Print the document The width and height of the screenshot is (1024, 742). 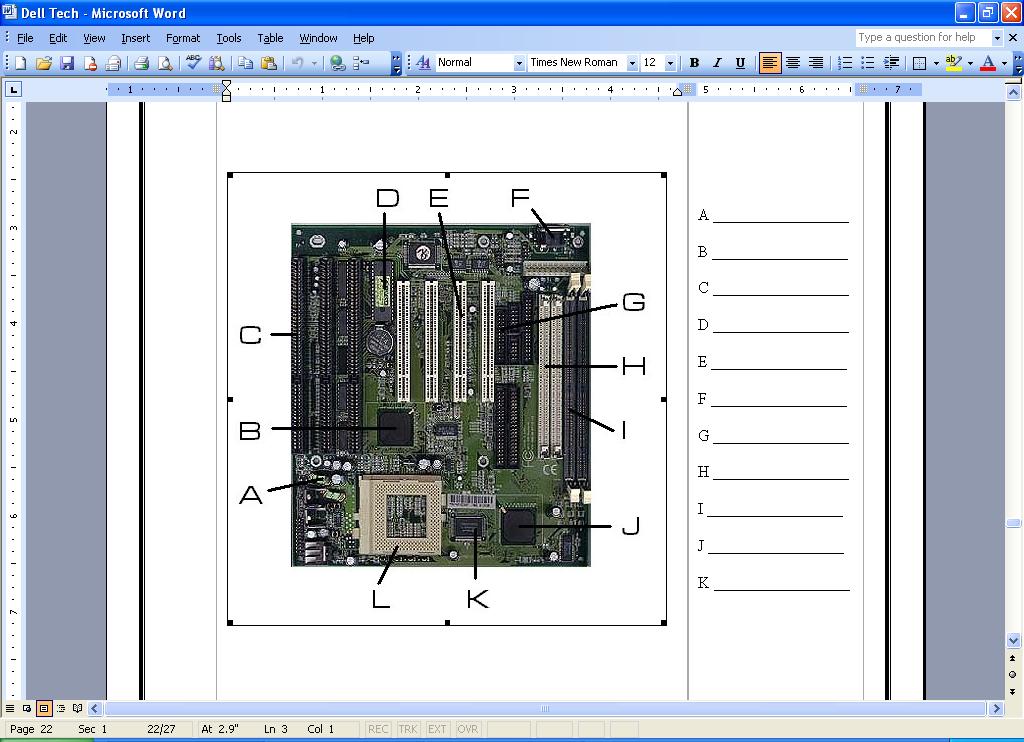click(x=142, y=63)
